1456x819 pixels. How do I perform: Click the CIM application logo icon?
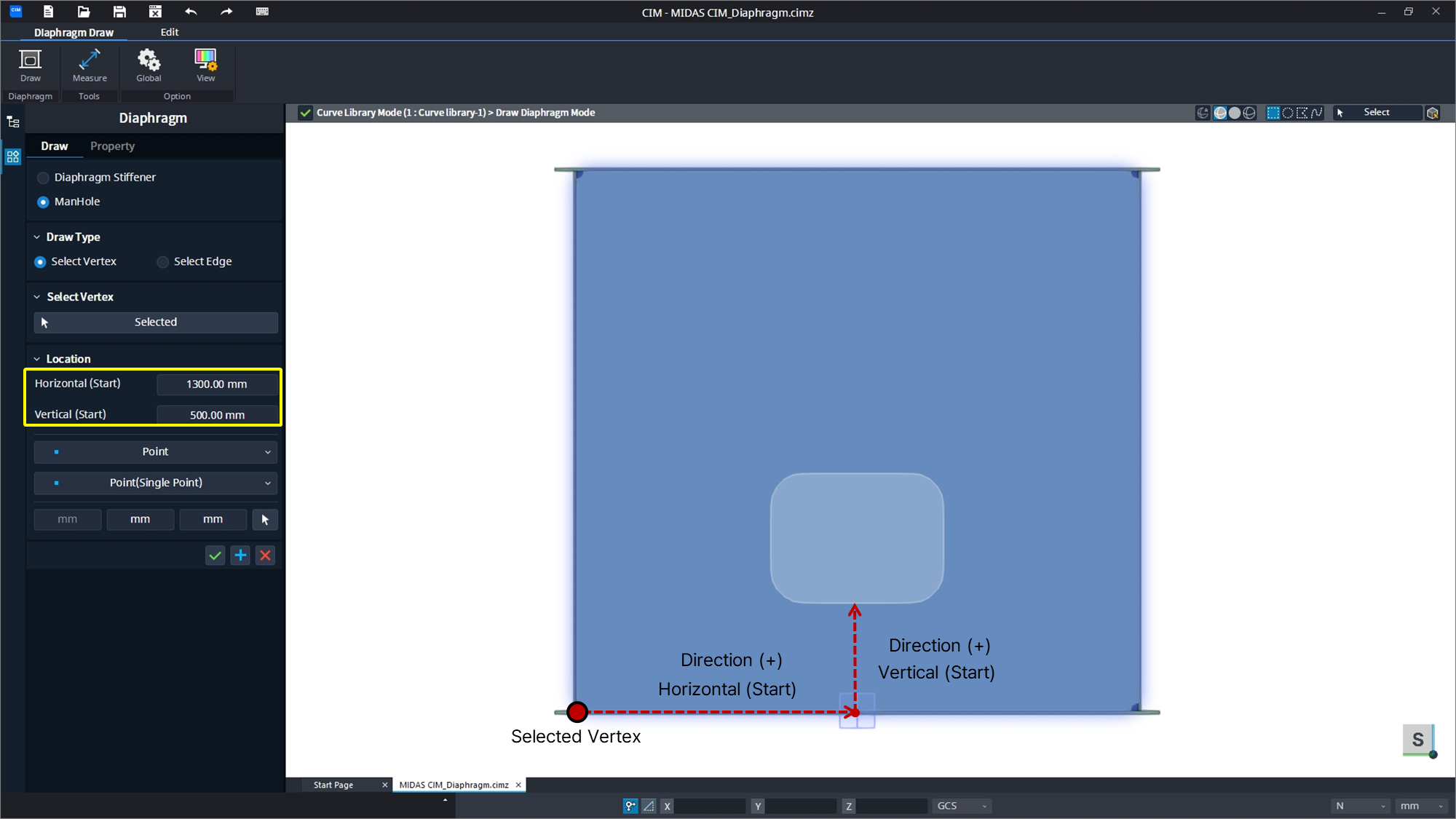click(16, 12)
